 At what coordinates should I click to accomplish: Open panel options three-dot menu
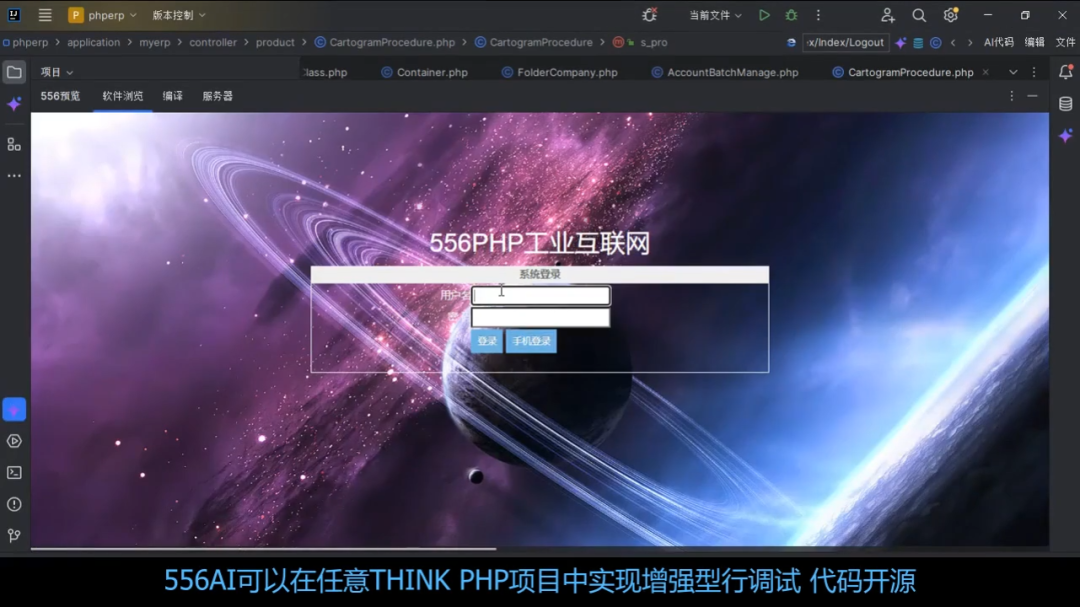1011,96
